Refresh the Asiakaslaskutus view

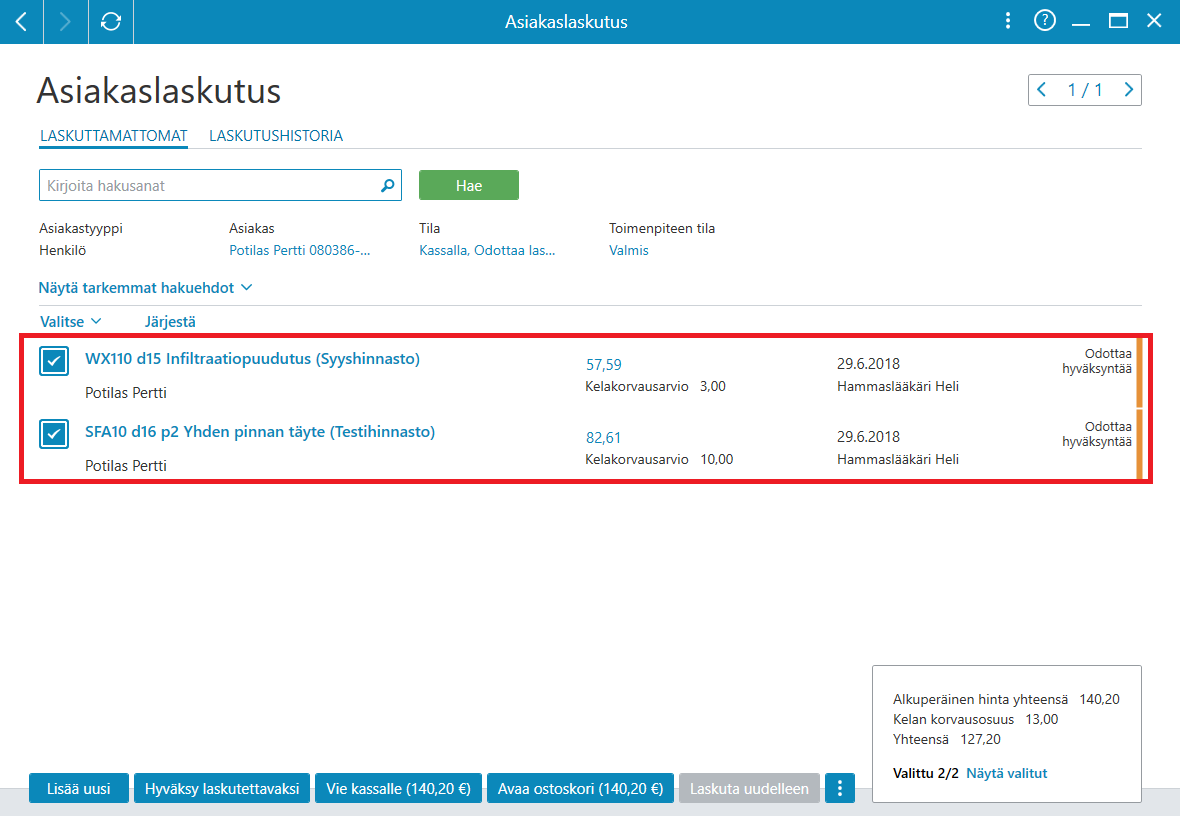[111, 22]
